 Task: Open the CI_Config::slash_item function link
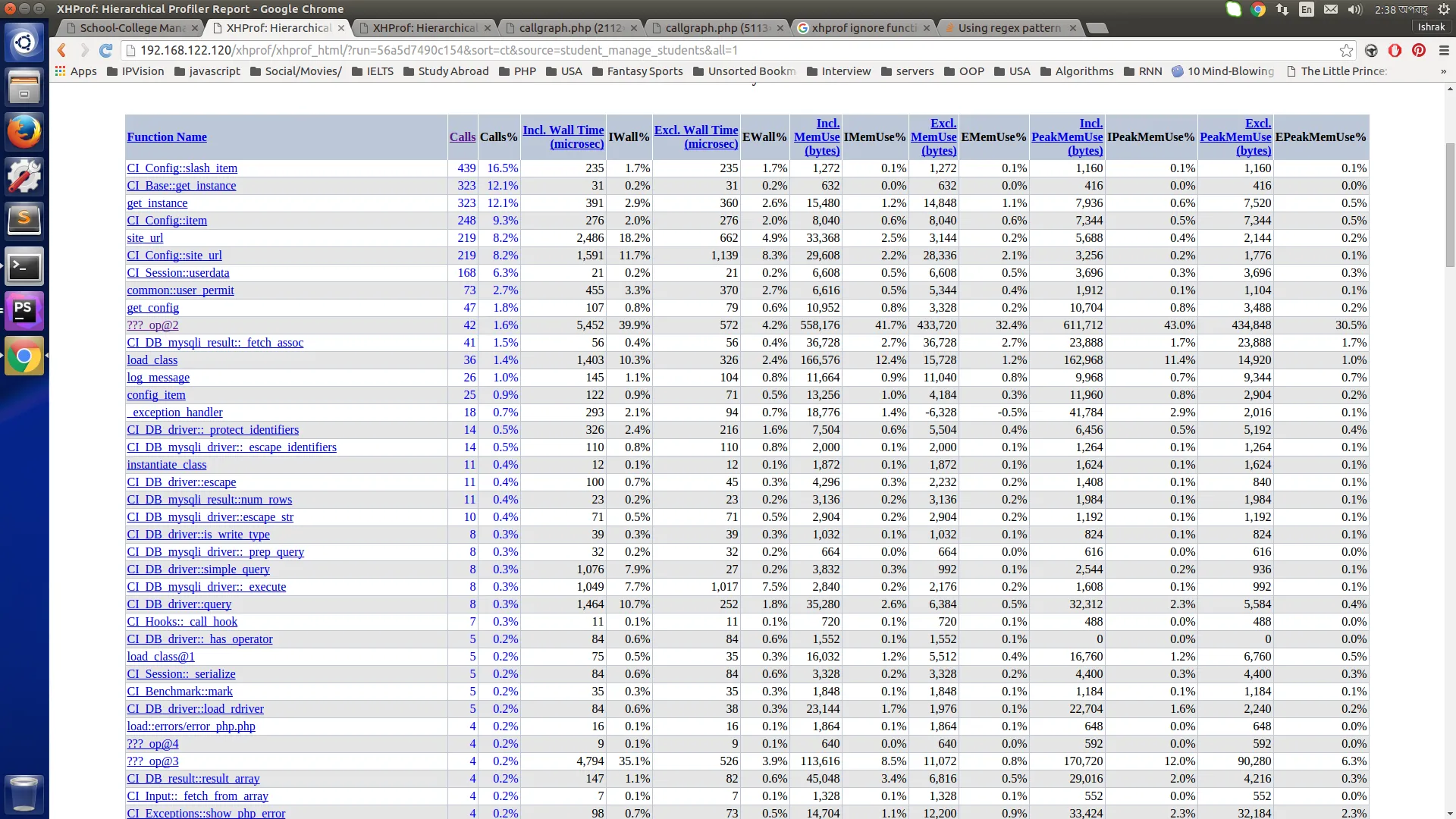point(182,168)
